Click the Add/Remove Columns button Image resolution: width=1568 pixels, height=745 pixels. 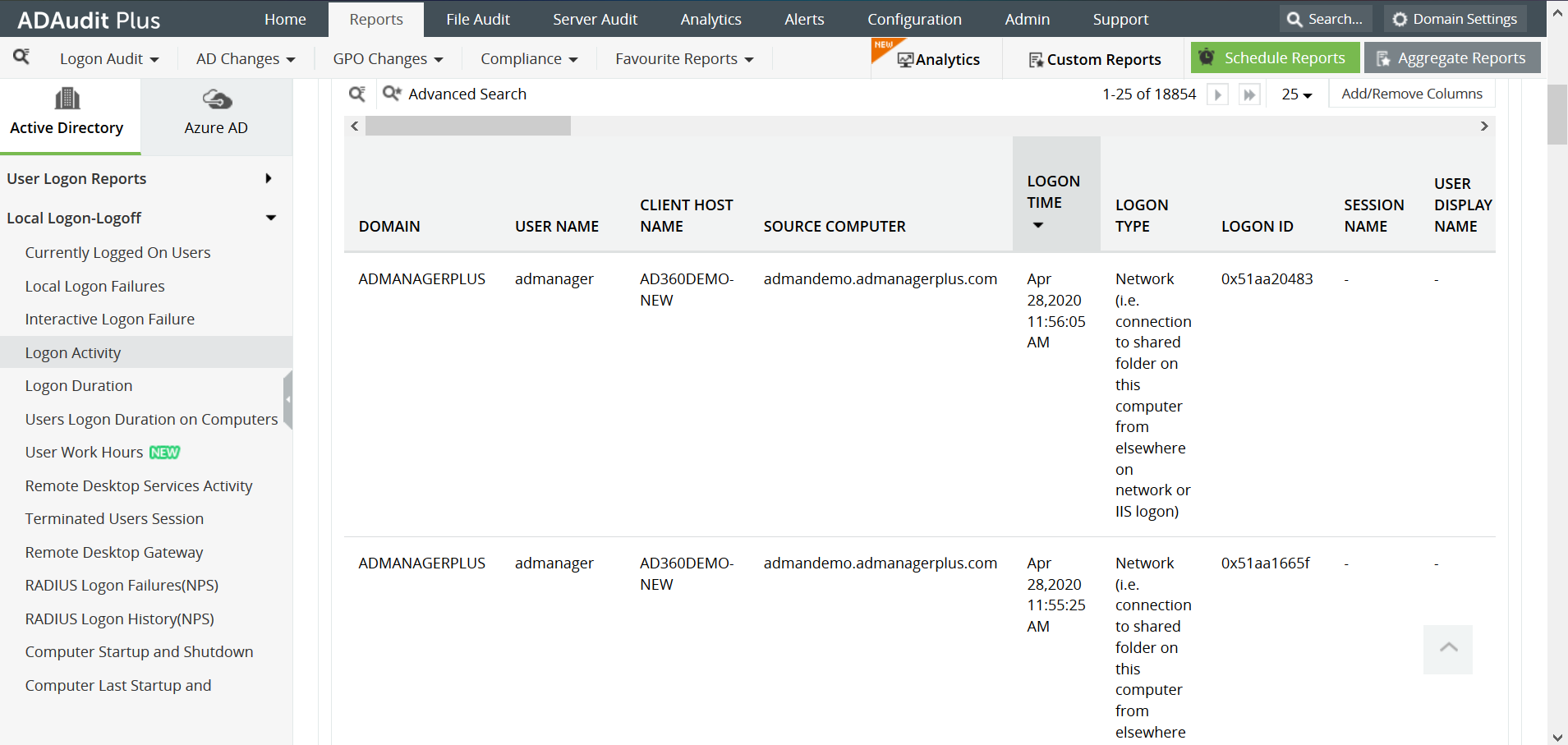point(1411,93)
